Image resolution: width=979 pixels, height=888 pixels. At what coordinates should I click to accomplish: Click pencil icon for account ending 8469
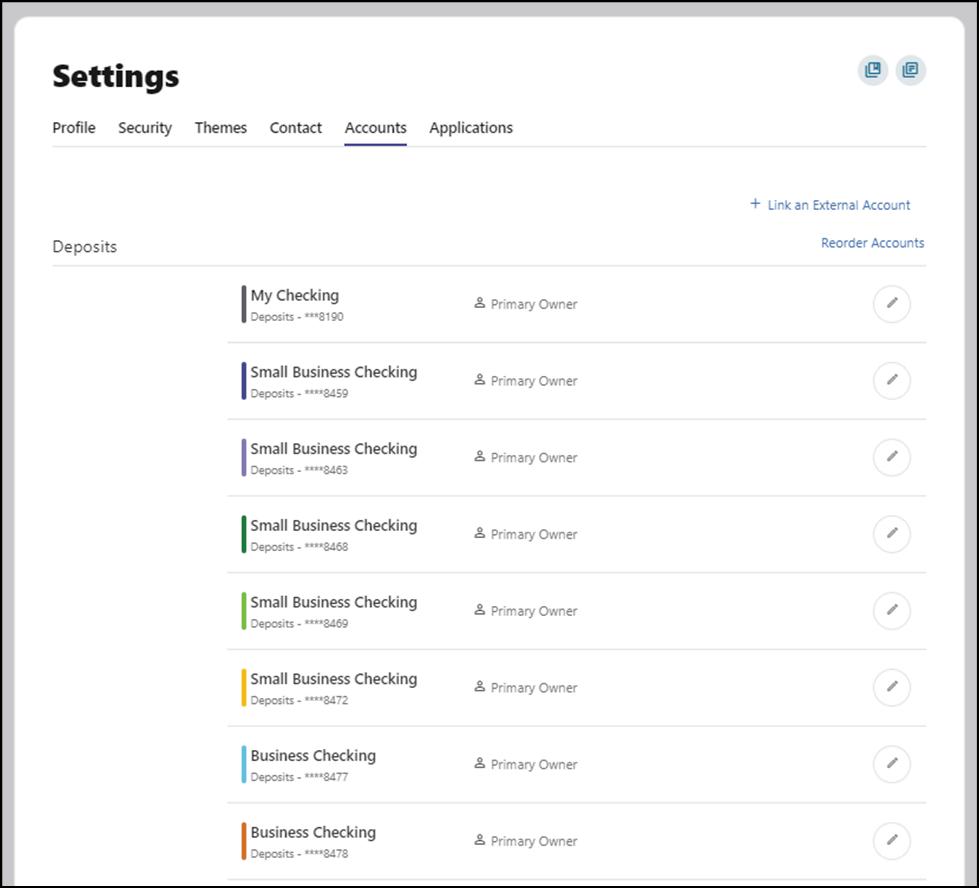[892, 611]
